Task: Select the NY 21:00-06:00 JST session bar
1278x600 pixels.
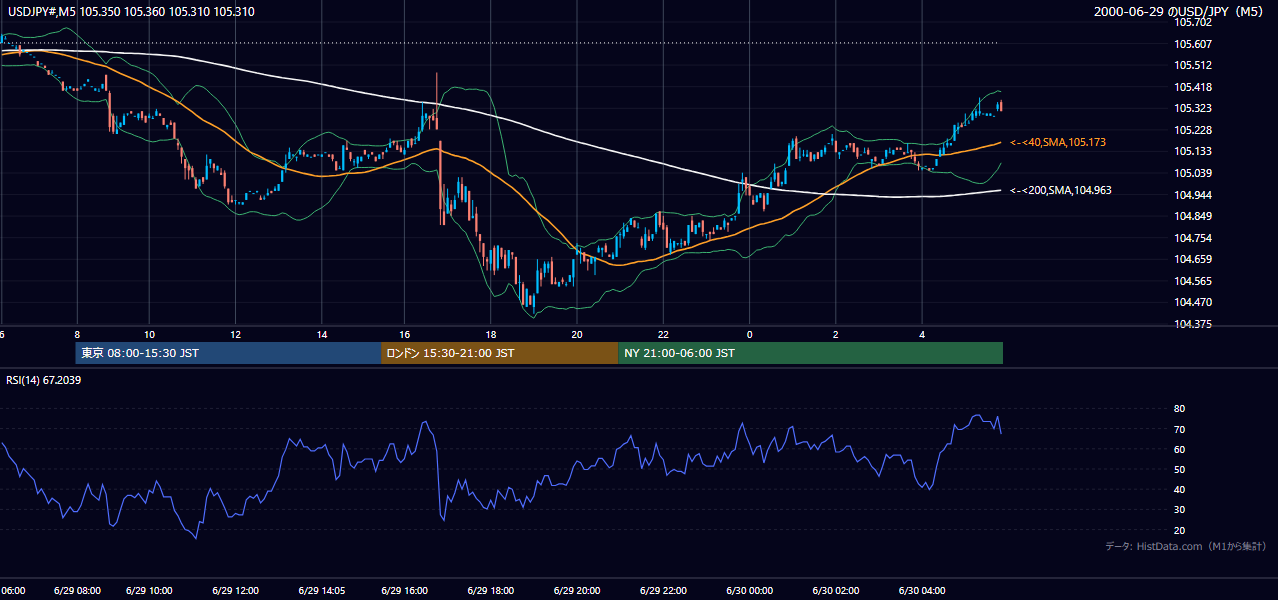Action: (x=810, y=353)
